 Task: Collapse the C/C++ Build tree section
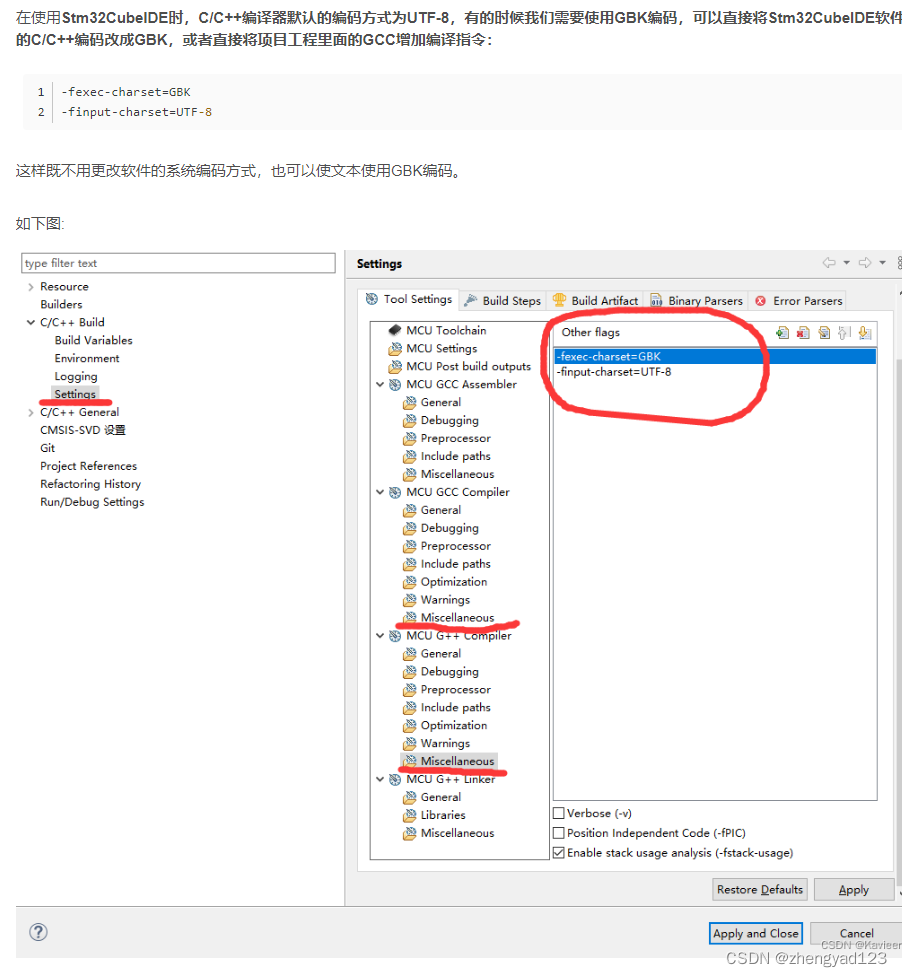29,321
